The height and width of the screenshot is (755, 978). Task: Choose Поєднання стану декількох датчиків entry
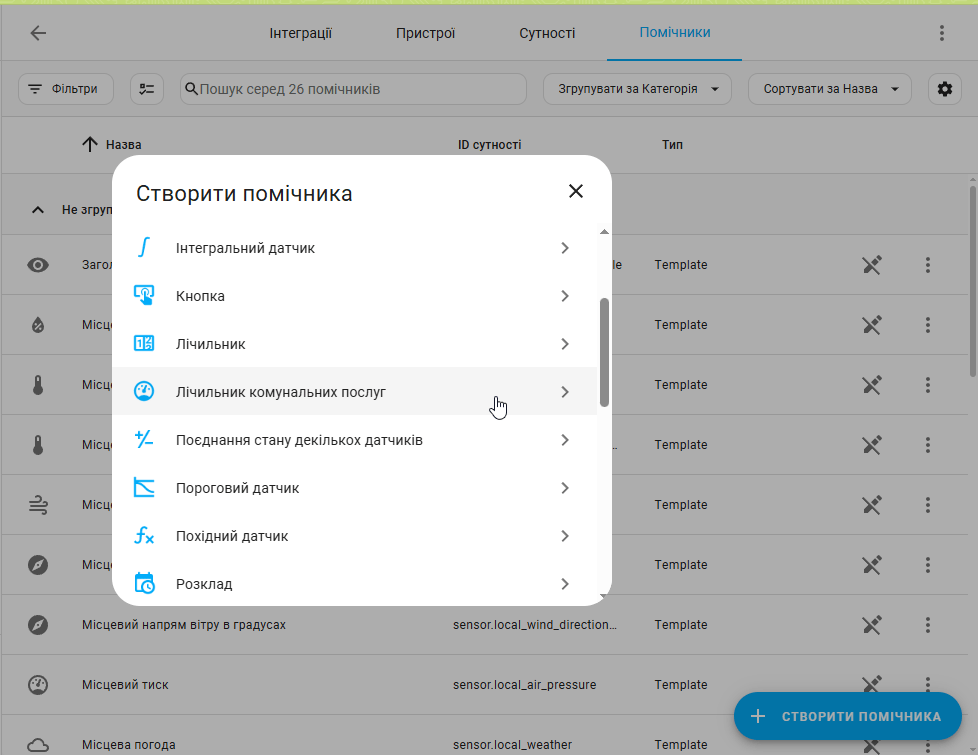[x=354, y=440]
